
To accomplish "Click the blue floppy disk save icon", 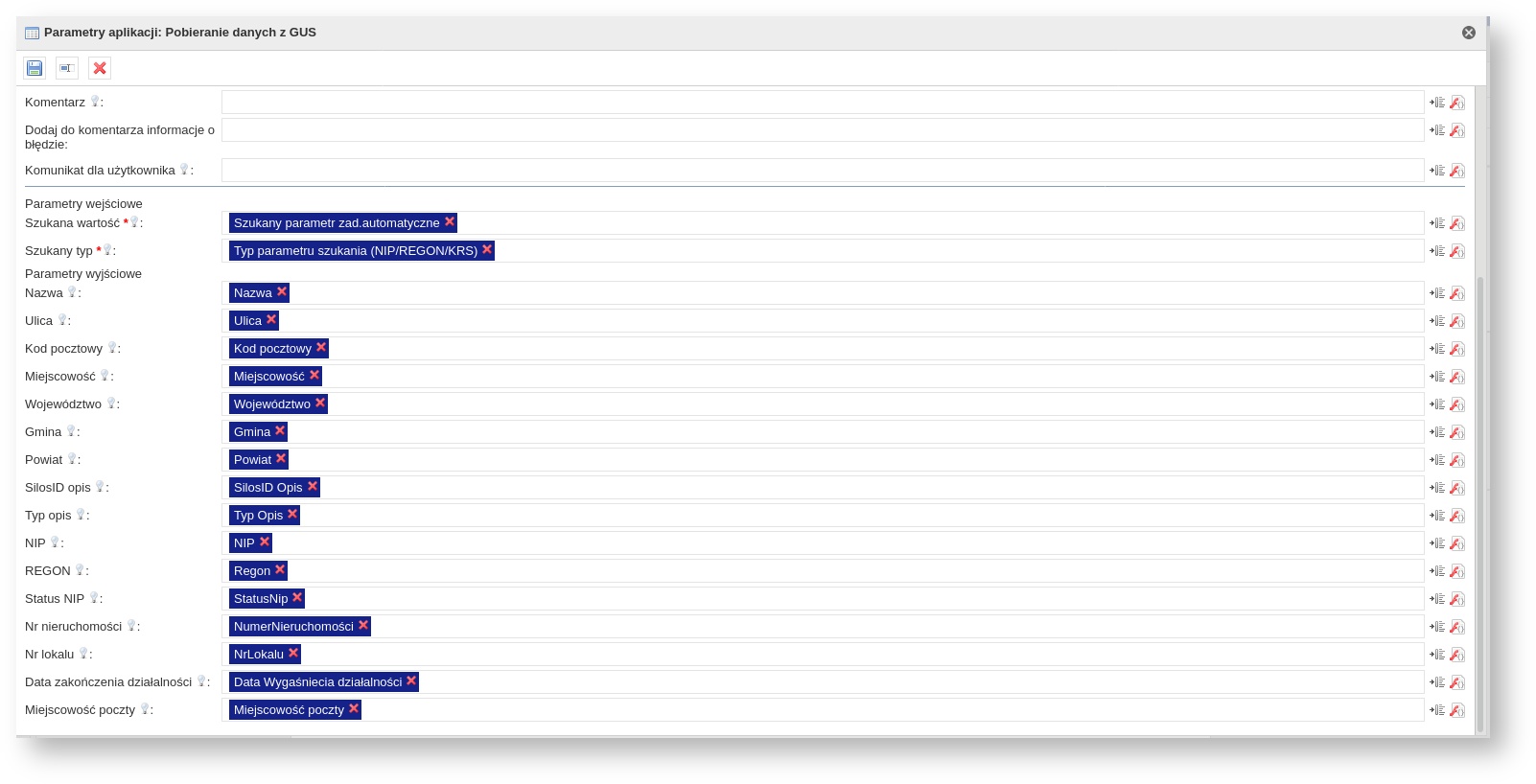I will (x=35, y=68).
